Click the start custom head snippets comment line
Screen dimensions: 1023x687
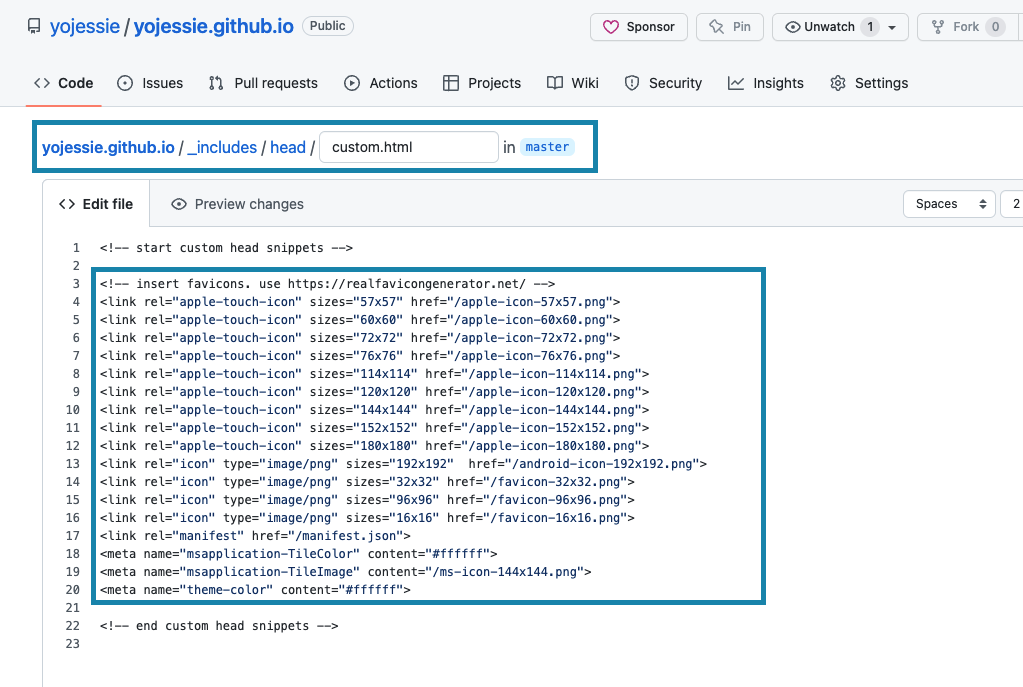tap(226, 248)
